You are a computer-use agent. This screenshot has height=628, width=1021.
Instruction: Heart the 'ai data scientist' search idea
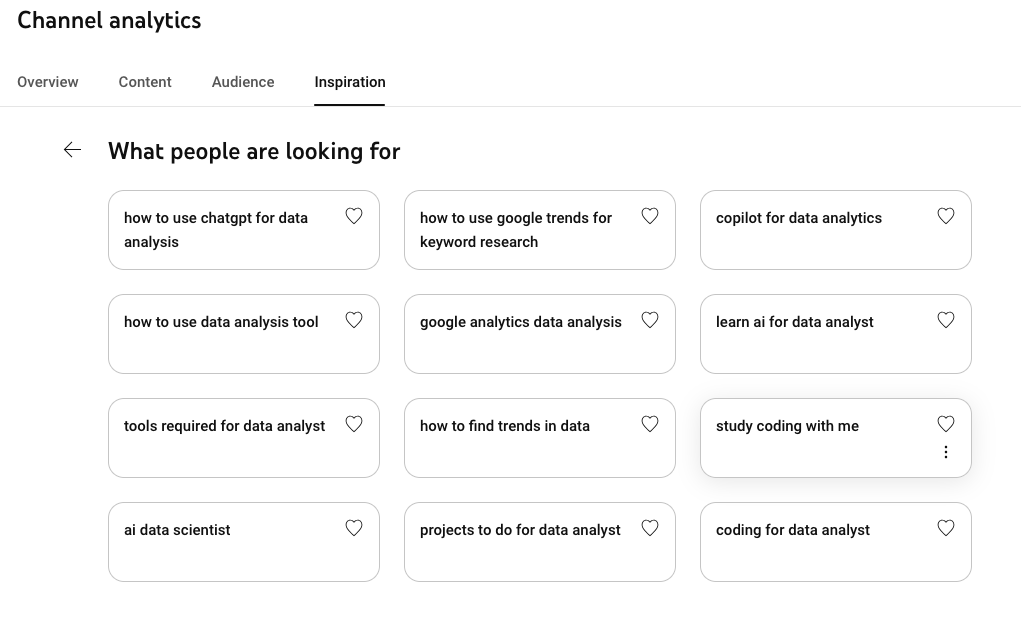pyautogui.click(x=354, y=528)
